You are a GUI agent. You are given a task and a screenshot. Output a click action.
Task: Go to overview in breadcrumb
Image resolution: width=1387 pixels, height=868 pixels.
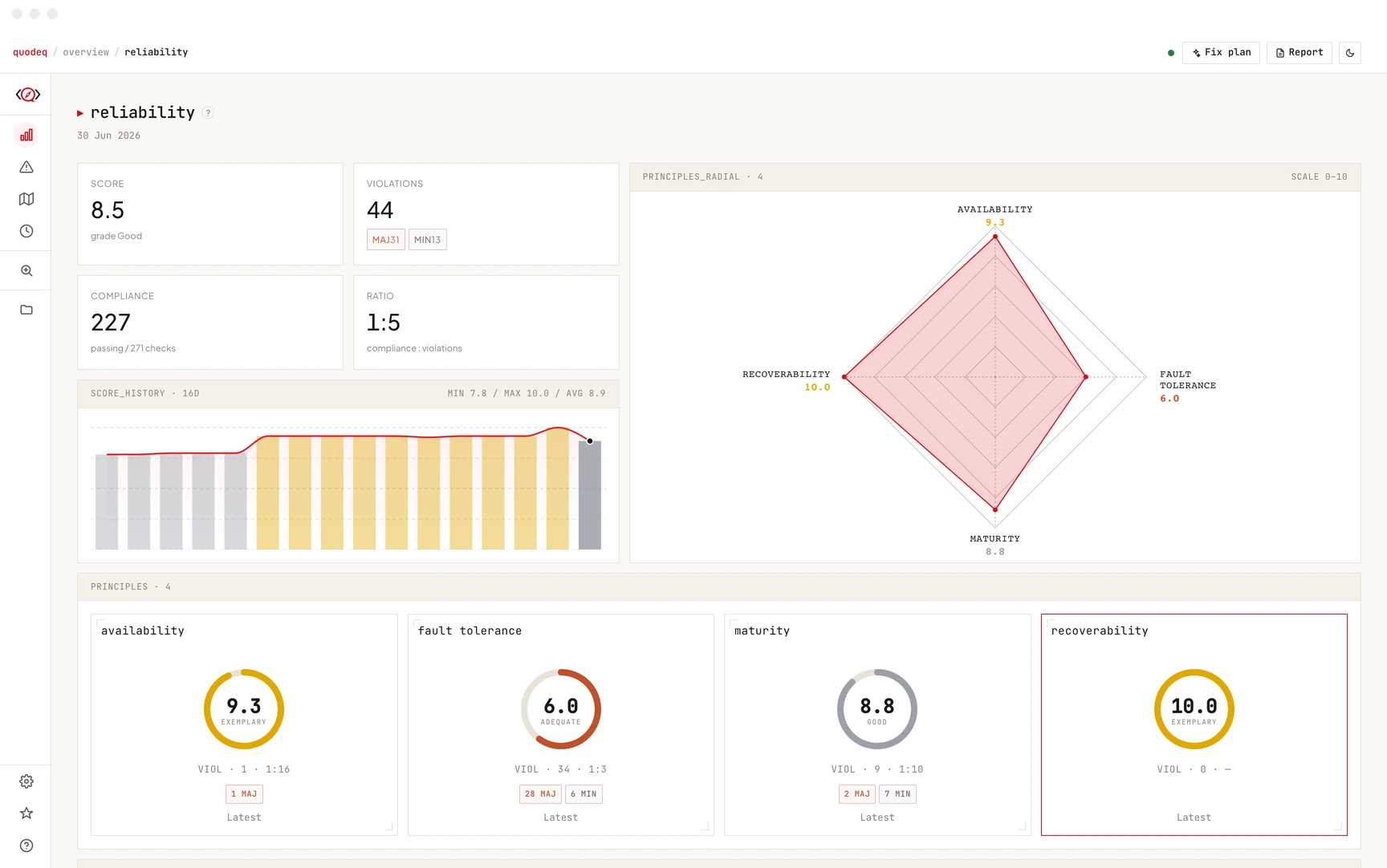[86, 52]
